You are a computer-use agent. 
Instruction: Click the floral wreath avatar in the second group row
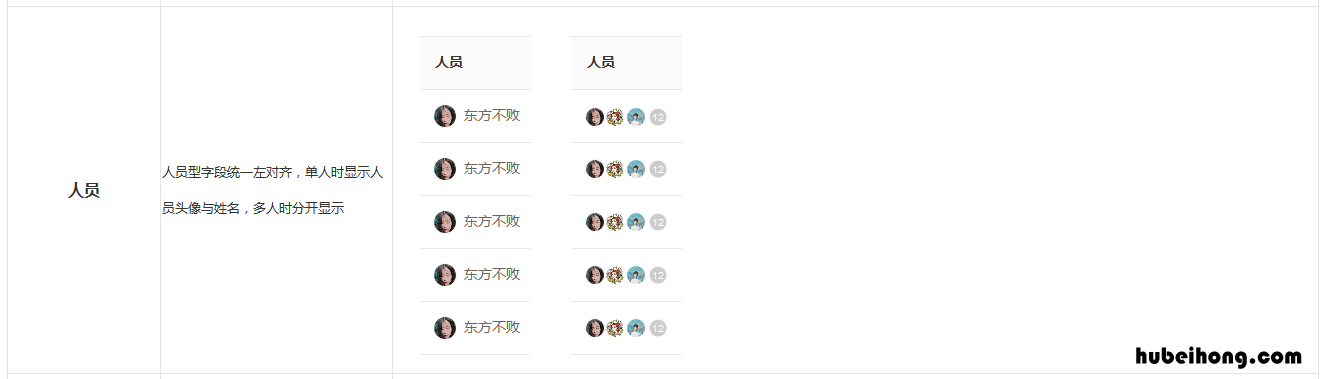coord(615,169)
